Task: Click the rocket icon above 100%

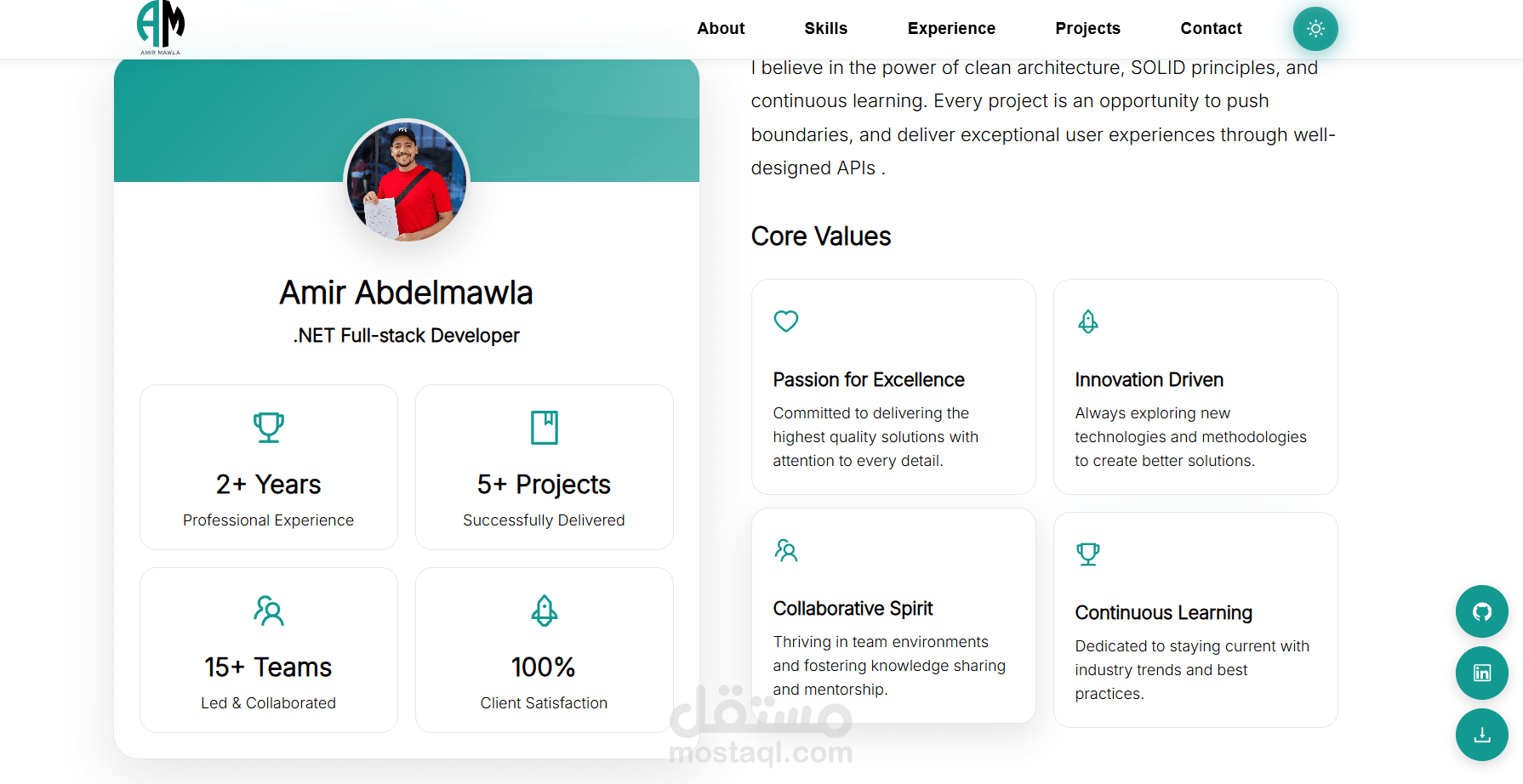Action: click(545, 611)
